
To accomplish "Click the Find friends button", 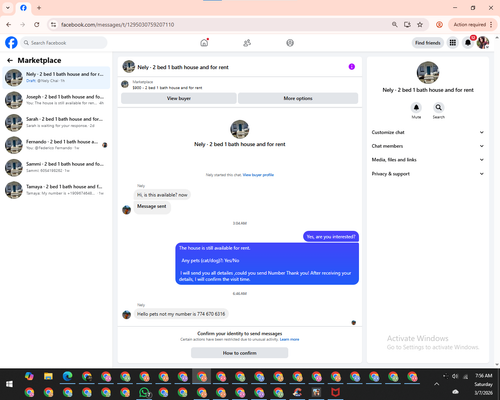I will tap(428, 43).
